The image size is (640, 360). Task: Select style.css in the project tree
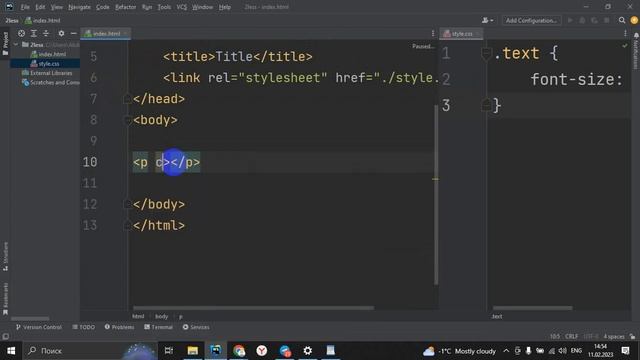[x=45, y=63]
